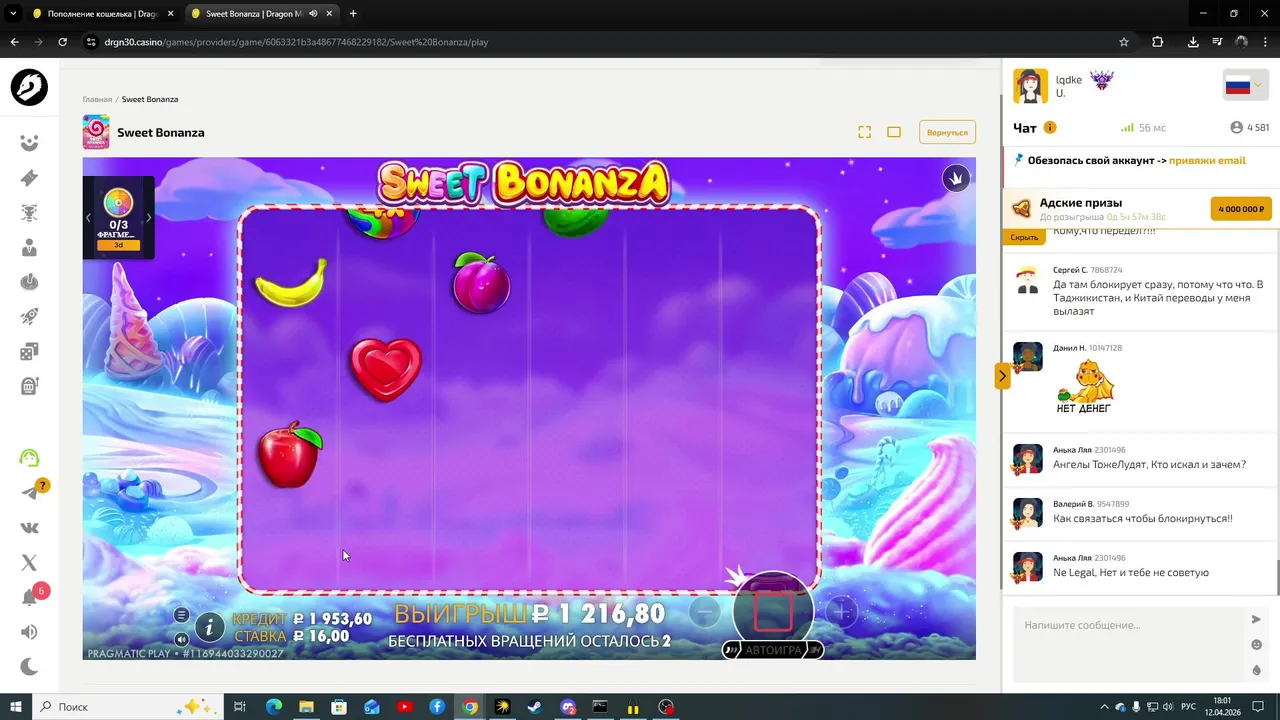The height and width of the screenshot is (720, 1280).
Task: Open the X social icon in sidebar
Action: pos(29,563)
